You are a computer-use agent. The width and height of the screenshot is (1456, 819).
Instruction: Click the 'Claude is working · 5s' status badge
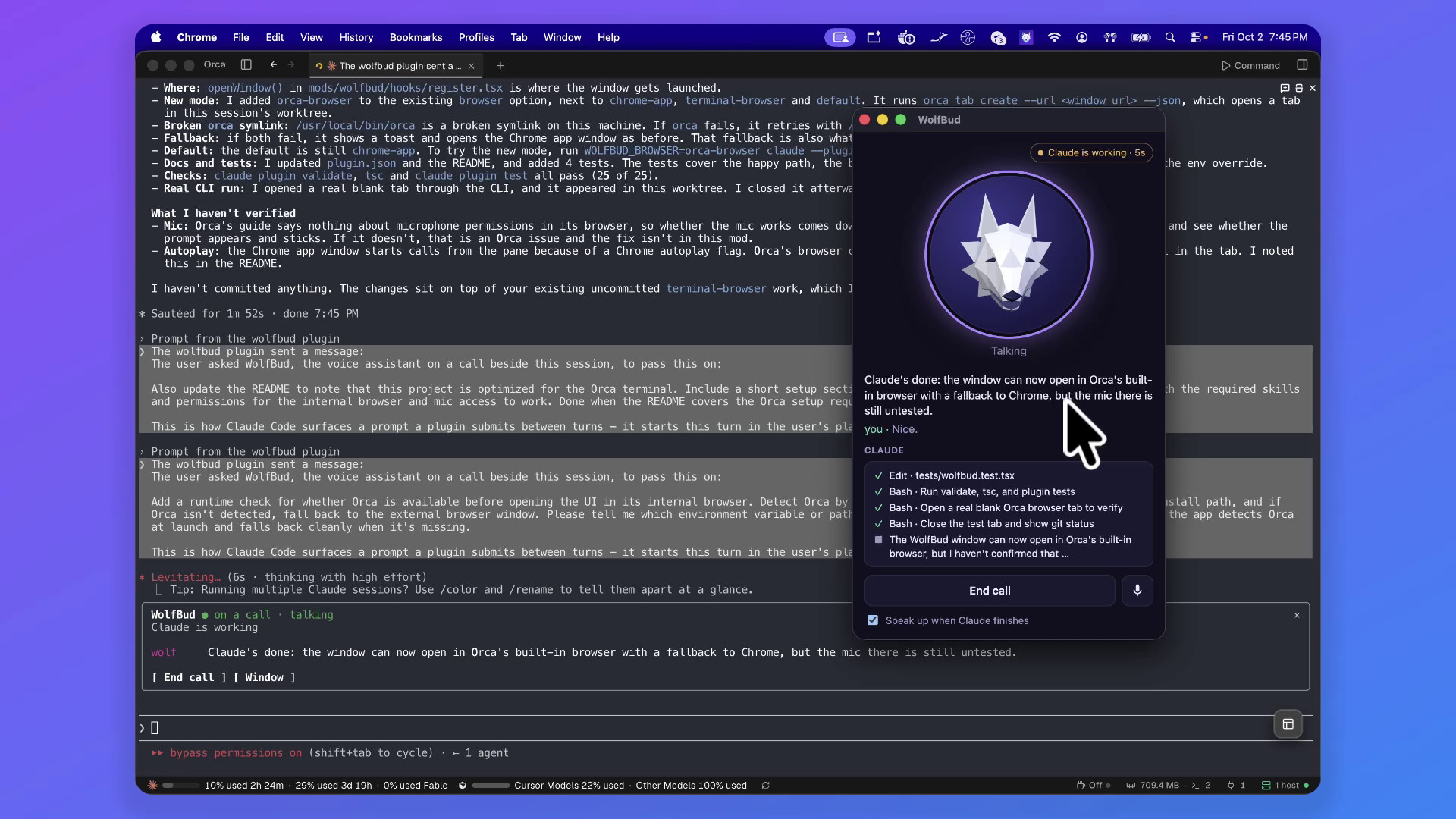coord(1091,152)
